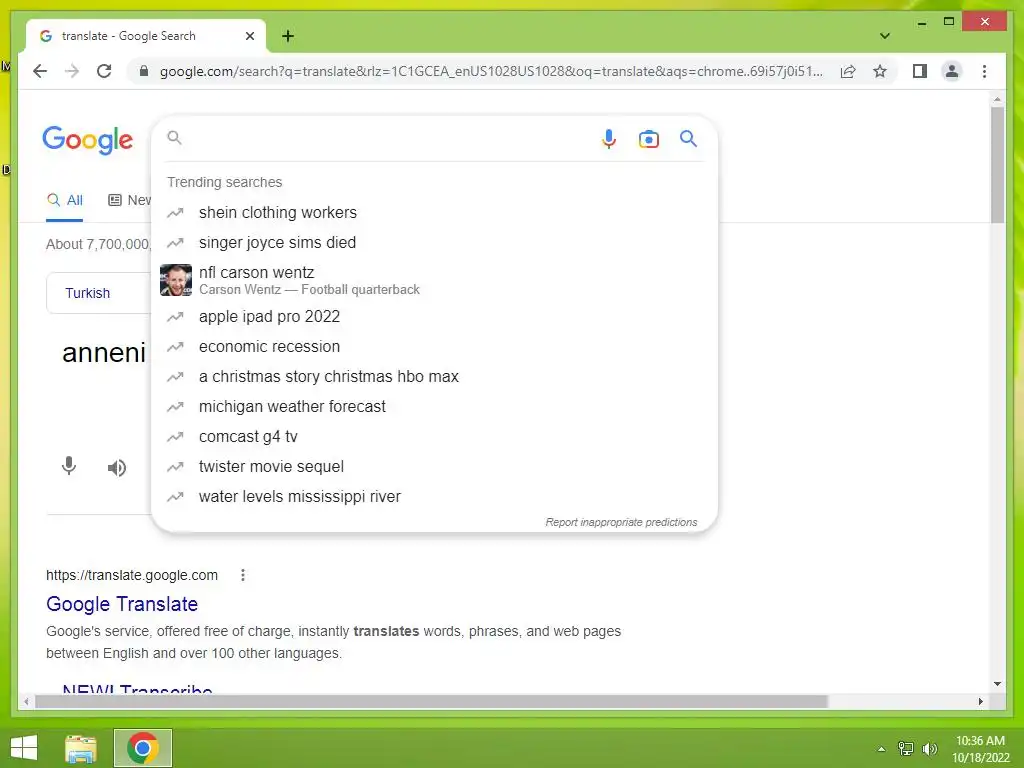Screen dimensions: 1024x768
Task: Reload the current page
Action: [x=104, y=71]
